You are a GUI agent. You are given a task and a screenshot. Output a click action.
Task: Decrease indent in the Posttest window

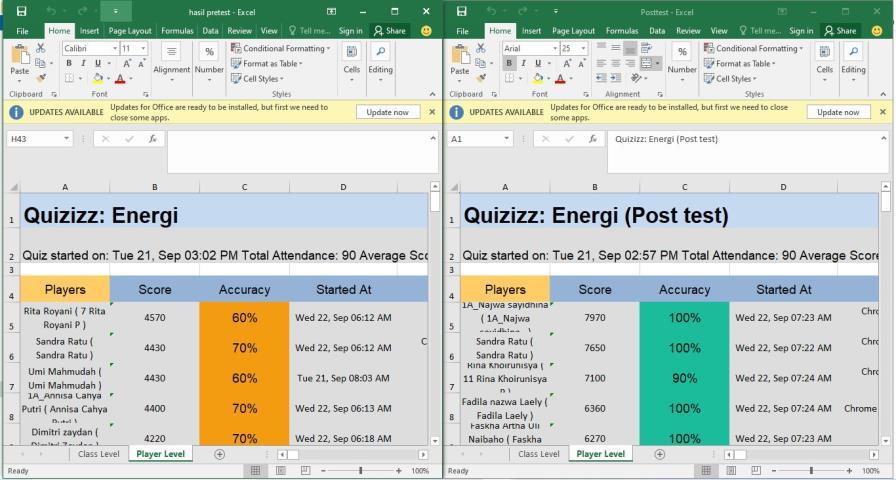click(x=601, y=78)
